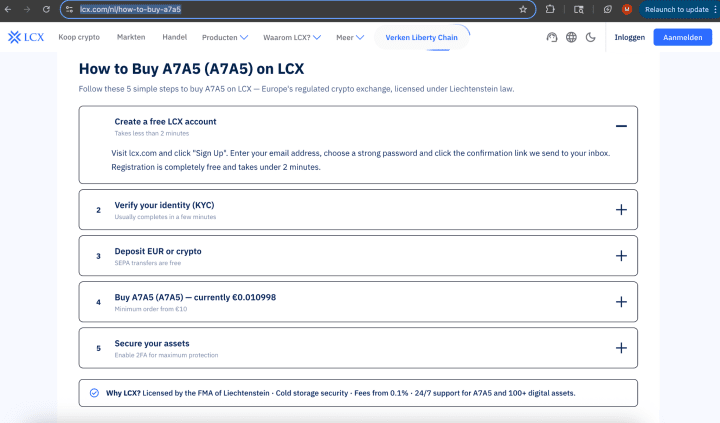The height and width of the screenshot is (423, 720).
Task: Expand the Deposit EUR or crypto step
Action: coord(621,255)
